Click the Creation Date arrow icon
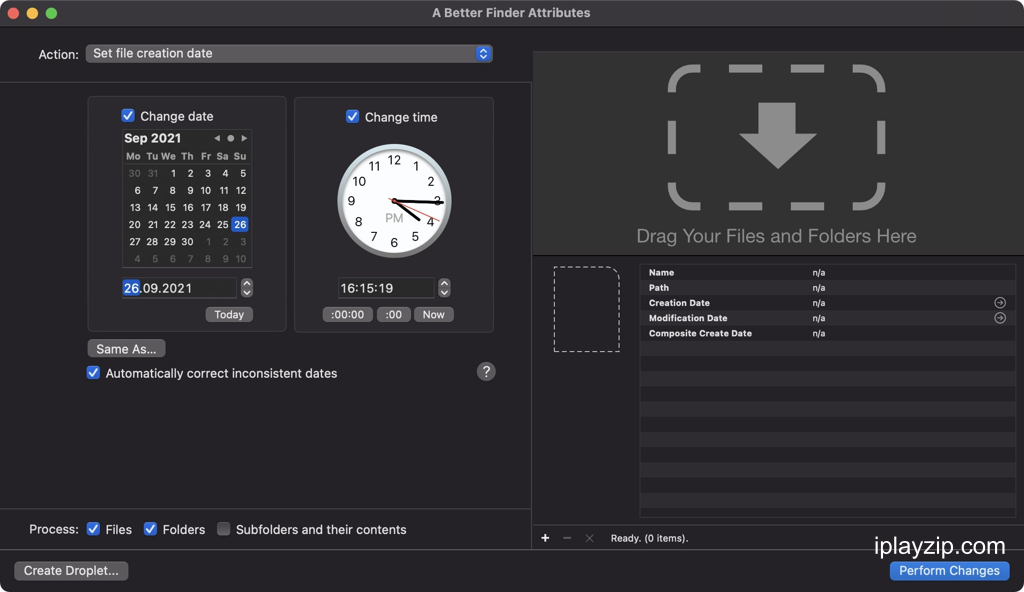The width and height of the screenshot is (1024, 592). tap(1000, 303)
